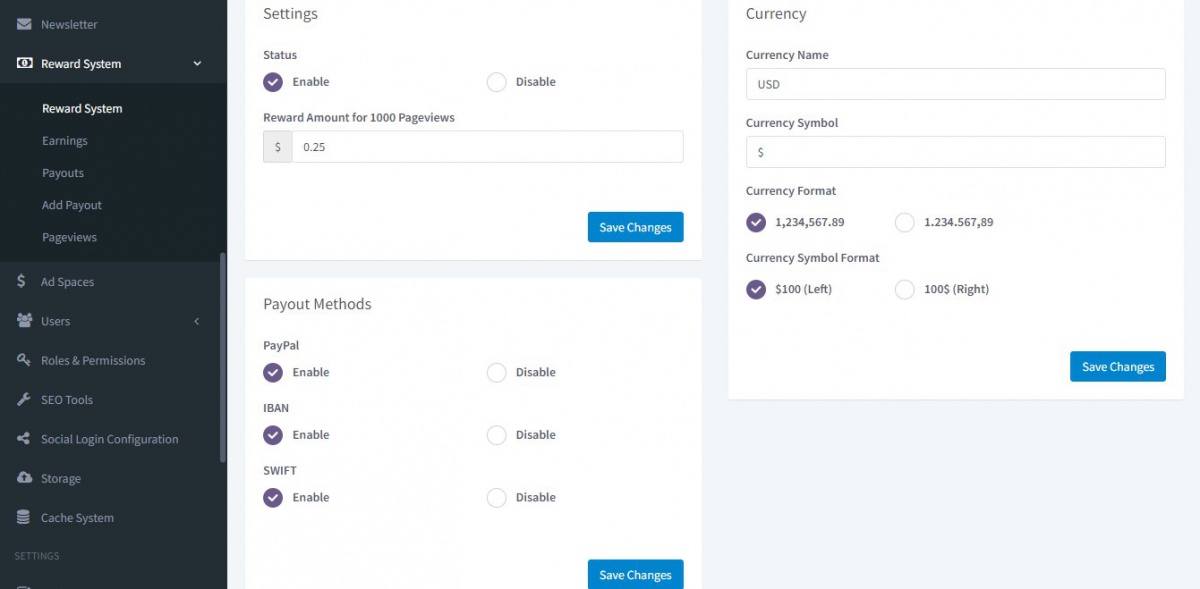Viewport: 1200px width, 589px height.
Task: Click the Reward System money icon
Action: click(24, 64)
